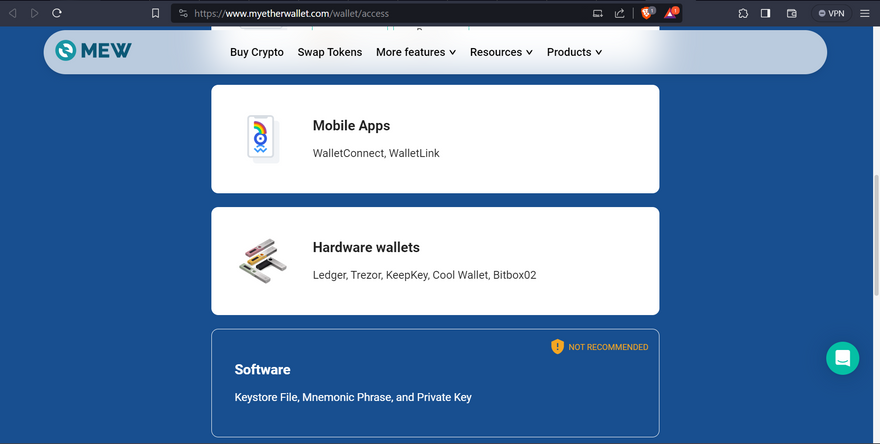The height and width of the screenshot is (444, 880).
Task: Open Brave Shields lion icon
Action: 647,13
